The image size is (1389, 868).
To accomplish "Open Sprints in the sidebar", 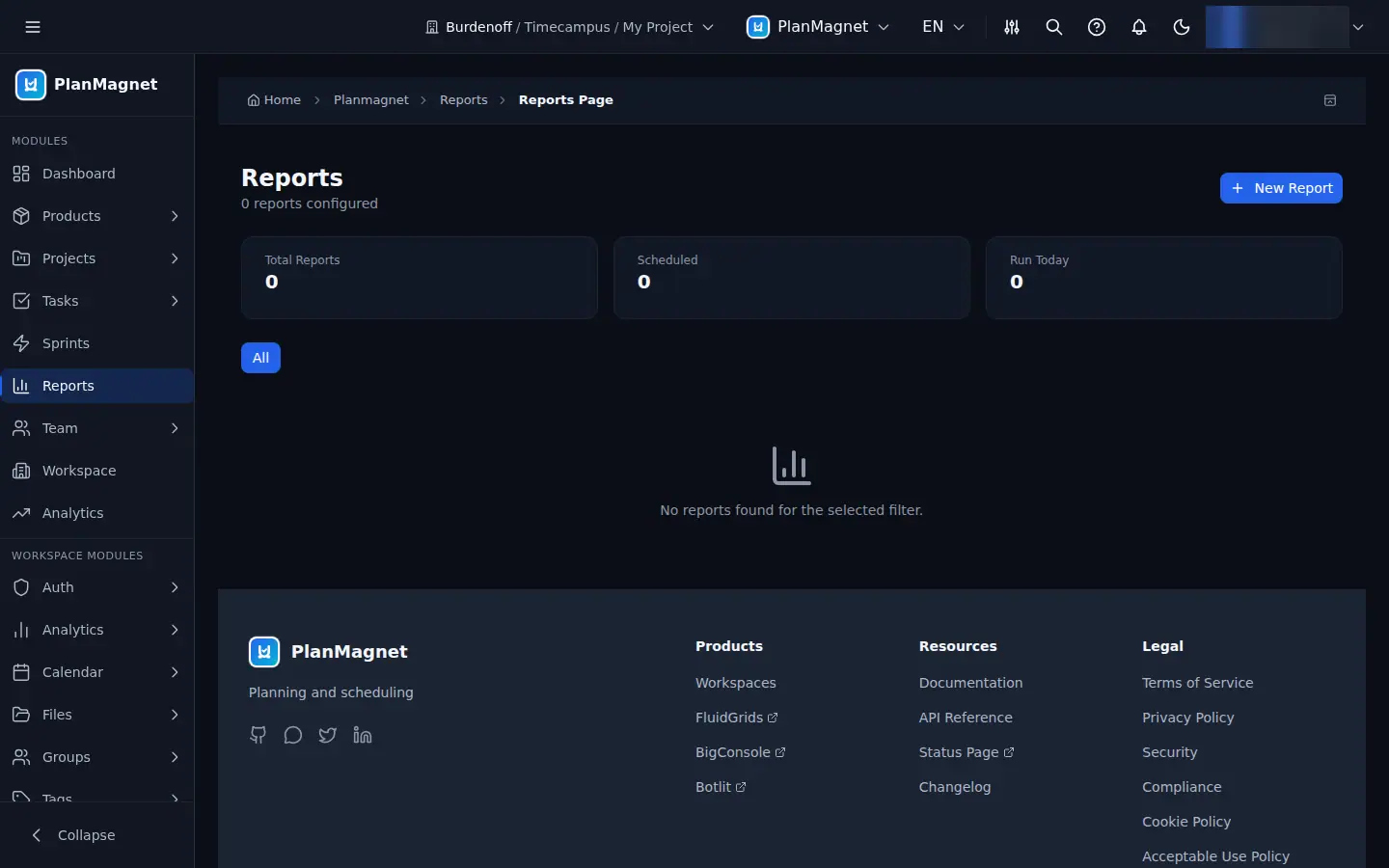I will (96, 343).
